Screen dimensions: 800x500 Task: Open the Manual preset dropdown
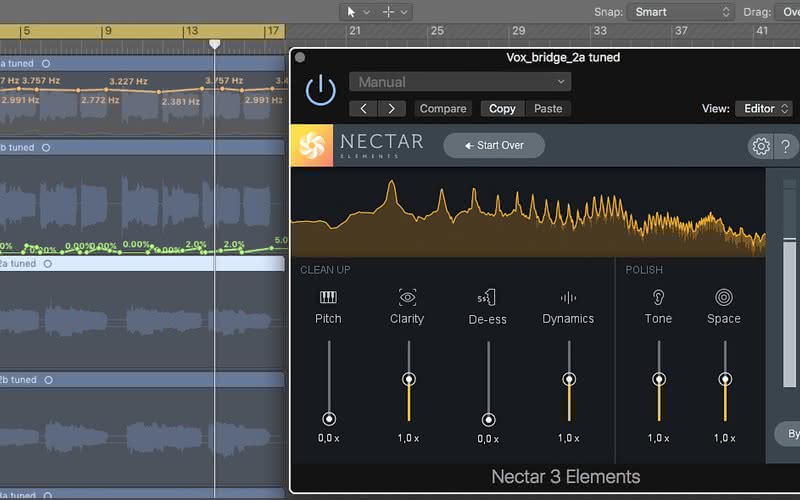pyautogui.click(x=460, y=82)
